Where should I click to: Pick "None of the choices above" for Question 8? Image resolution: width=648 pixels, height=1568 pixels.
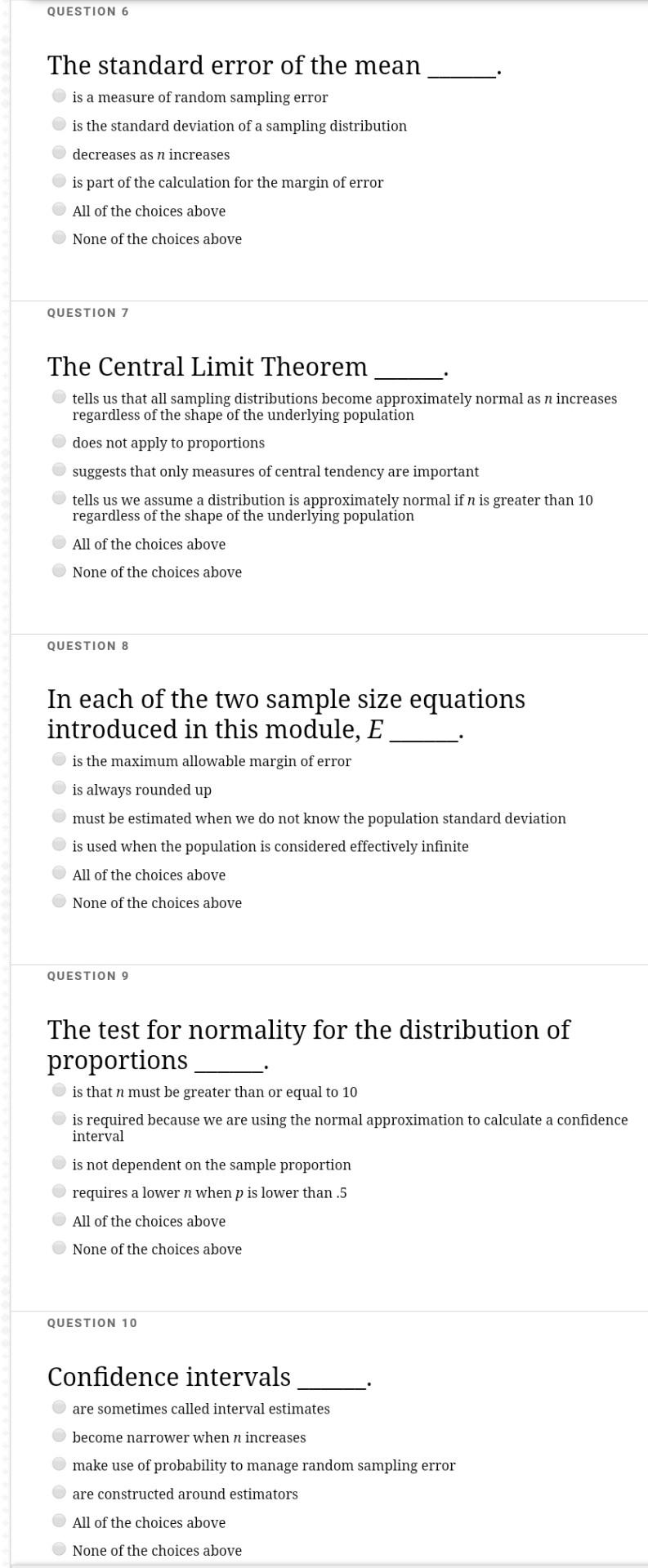pos(59,901)
